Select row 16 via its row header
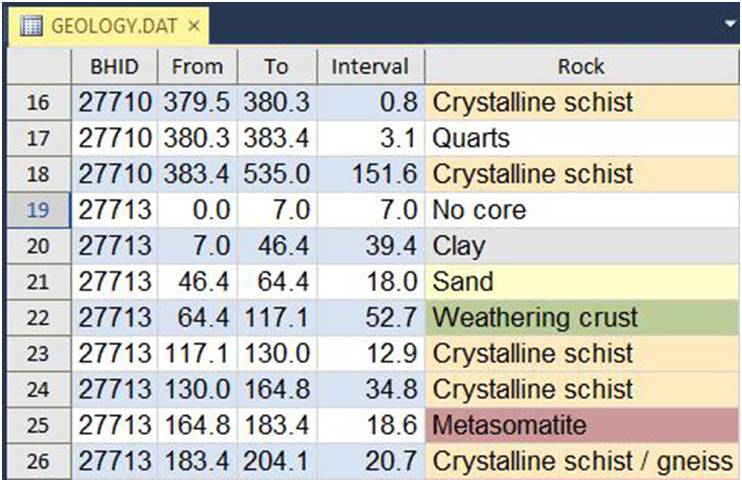742x482 pixels. [39, 102]
